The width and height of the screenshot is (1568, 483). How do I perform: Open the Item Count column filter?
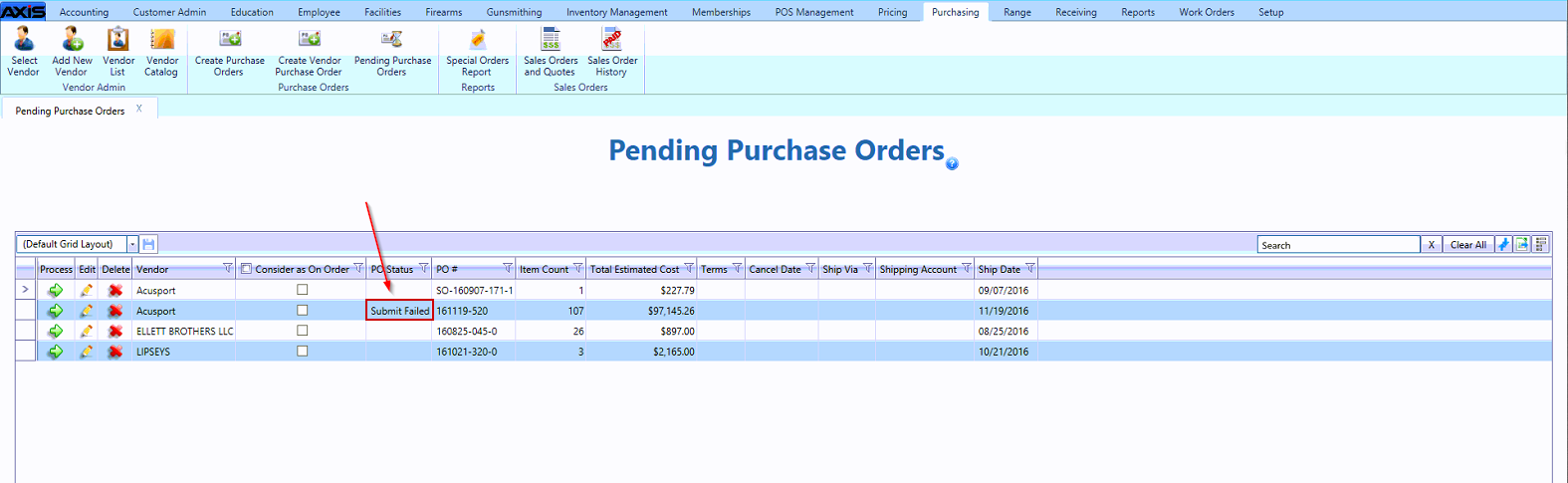578,268
